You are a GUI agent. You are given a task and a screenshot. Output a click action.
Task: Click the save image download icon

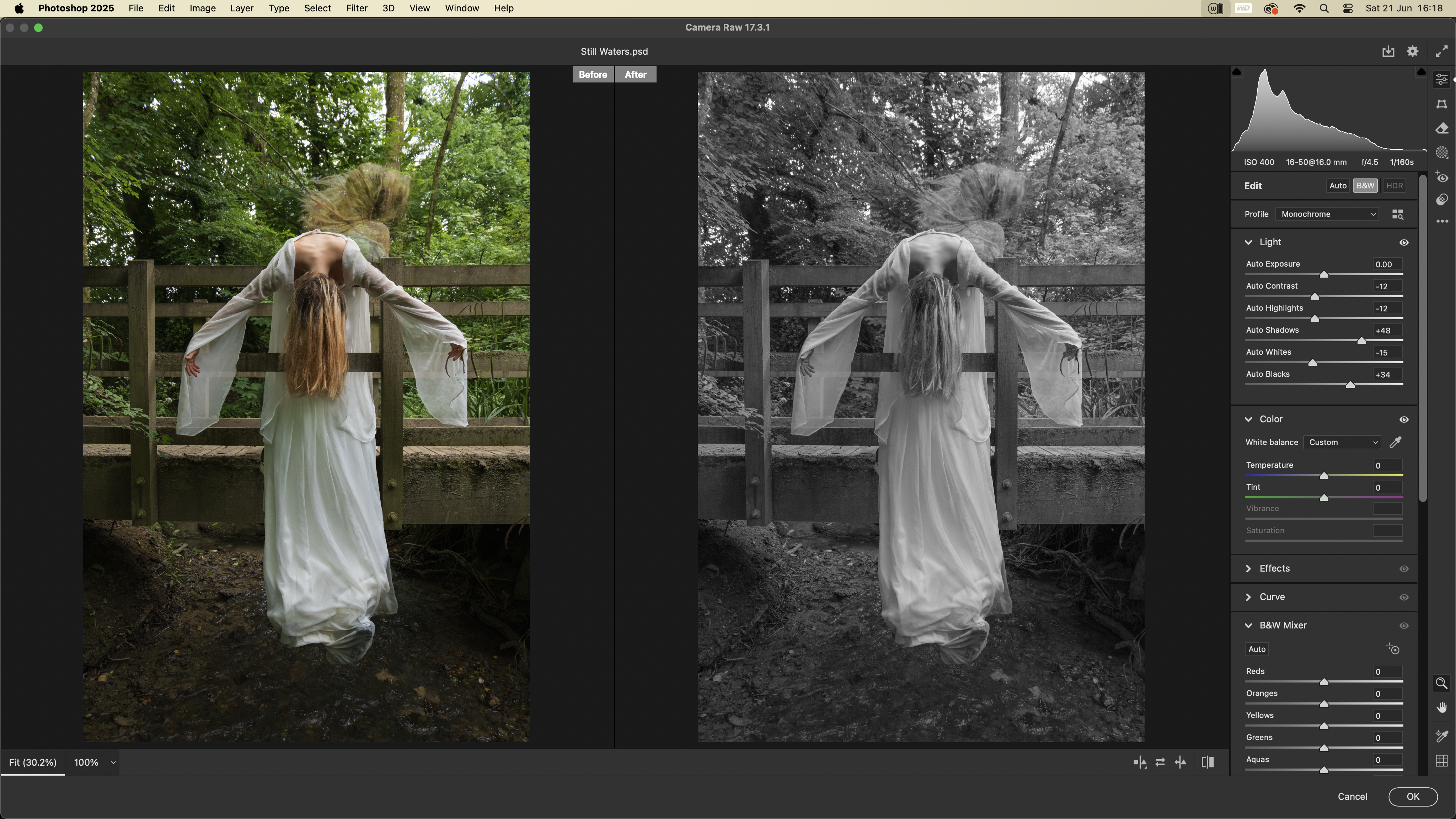pos(1388,52)
